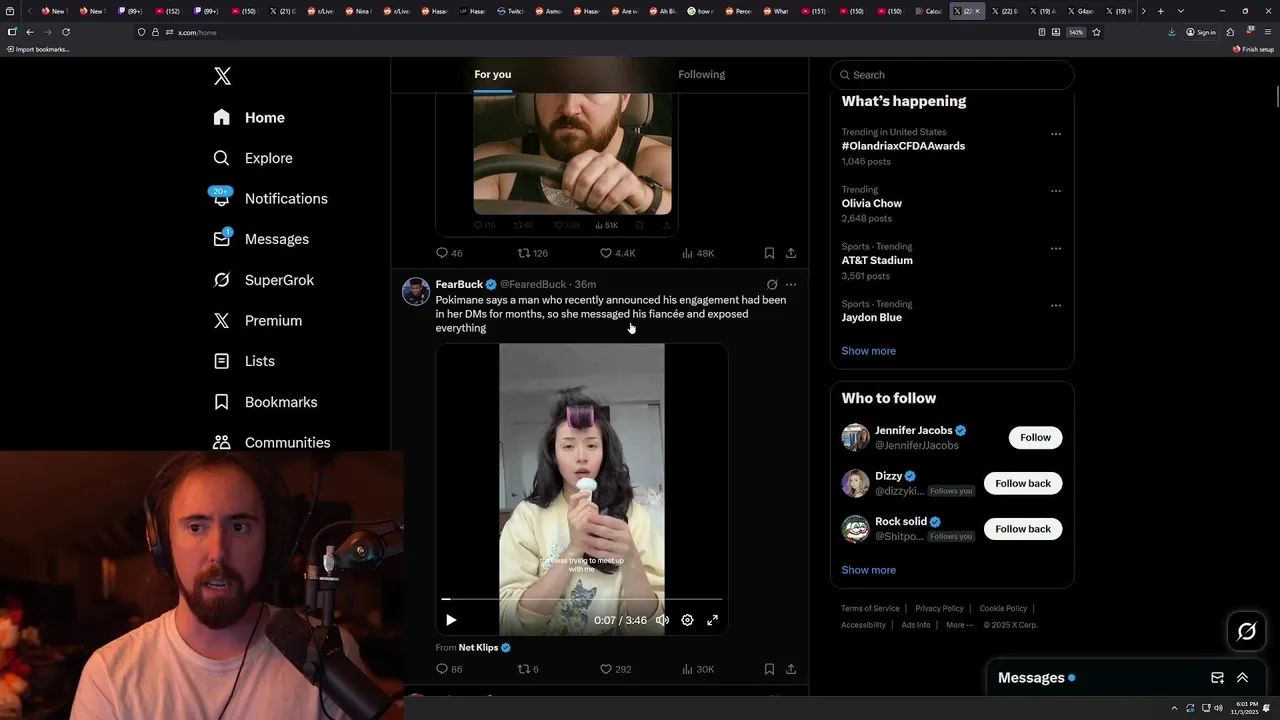The width and height of the screenshot is (1280, 720).
Task: Click the video progress bar
Action: (x=582, y=599)
